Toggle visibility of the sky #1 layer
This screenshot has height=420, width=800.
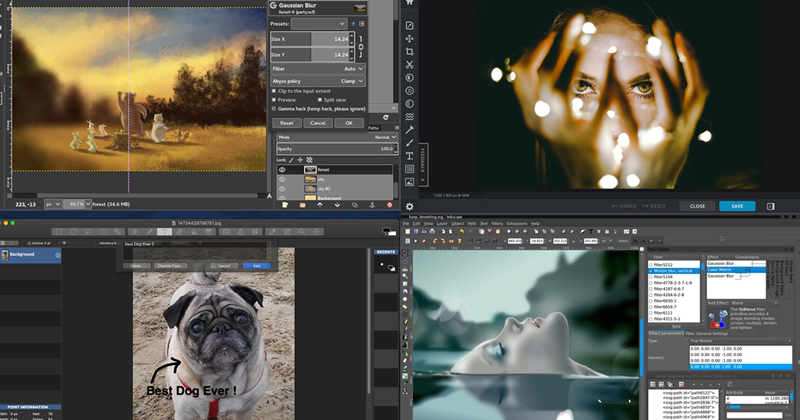[282, 188]
